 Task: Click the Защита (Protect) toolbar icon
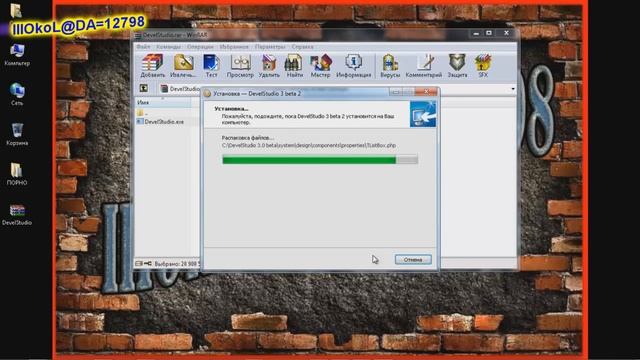click(457, 66)
